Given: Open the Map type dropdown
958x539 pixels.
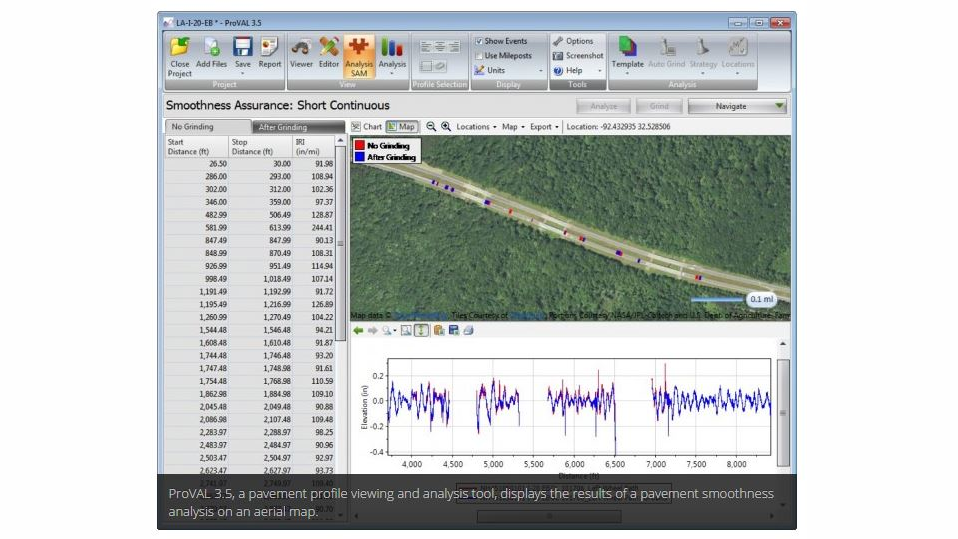Looking at the screenshot, I should 513,126.
